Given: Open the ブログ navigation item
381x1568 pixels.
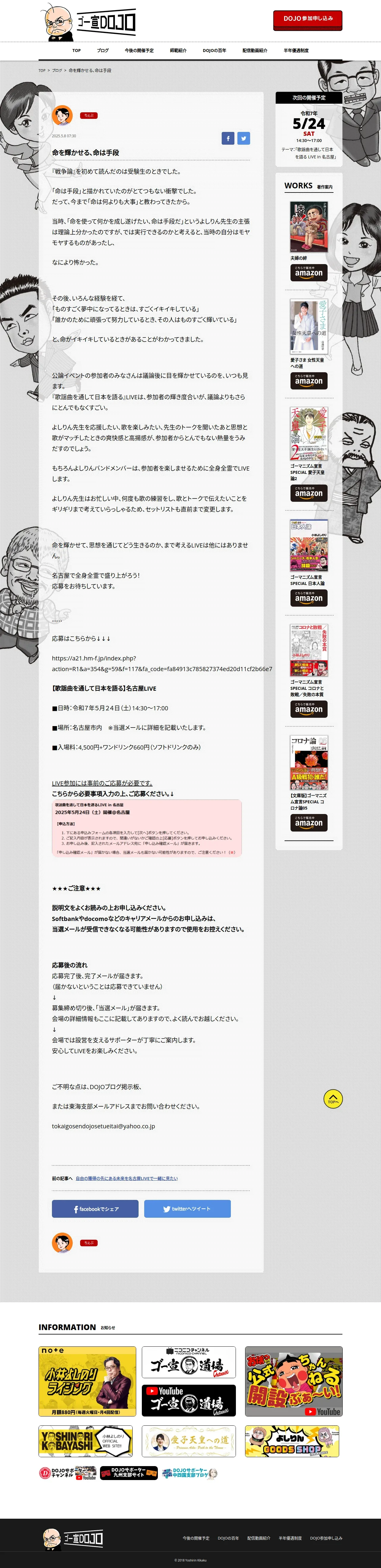Looking at the screenshot, I should click(103, 51).
